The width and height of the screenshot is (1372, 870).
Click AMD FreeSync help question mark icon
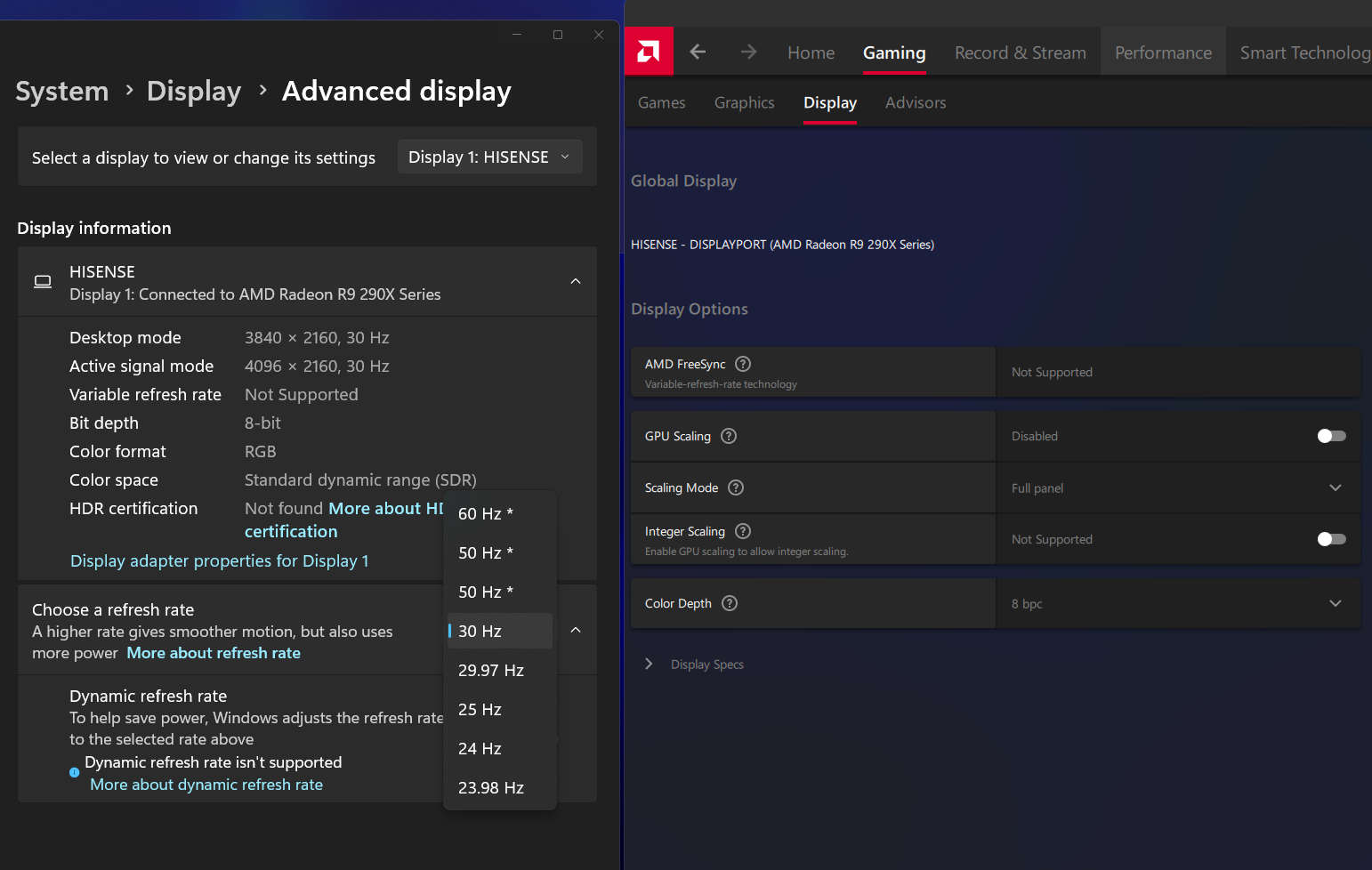pyautogui.click(x=743, y=364)
